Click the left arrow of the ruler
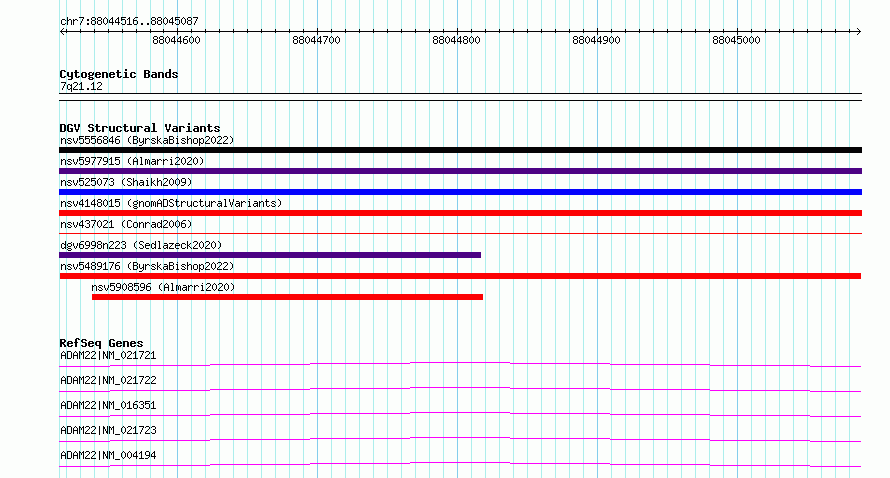This screenshot has width=890, height=478. (x=63, y=32)
